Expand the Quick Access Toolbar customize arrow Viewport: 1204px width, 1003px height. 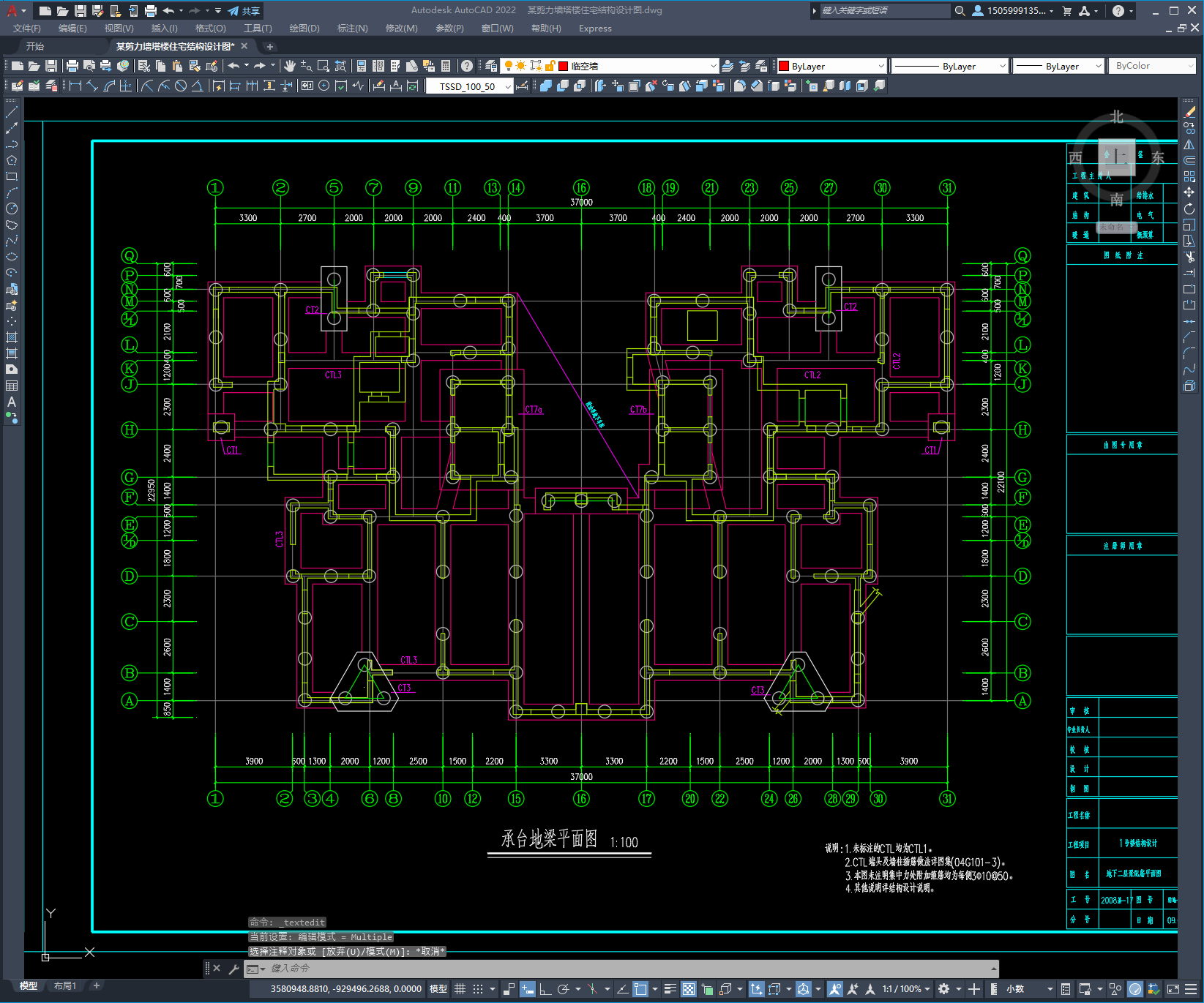(x=218, y=10)
